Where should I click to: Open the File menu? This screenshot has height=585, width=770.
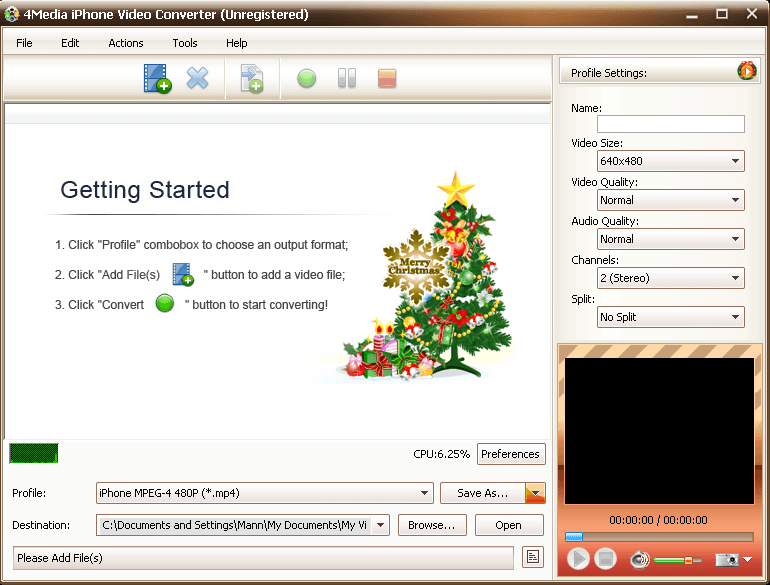tap(24, 43)
